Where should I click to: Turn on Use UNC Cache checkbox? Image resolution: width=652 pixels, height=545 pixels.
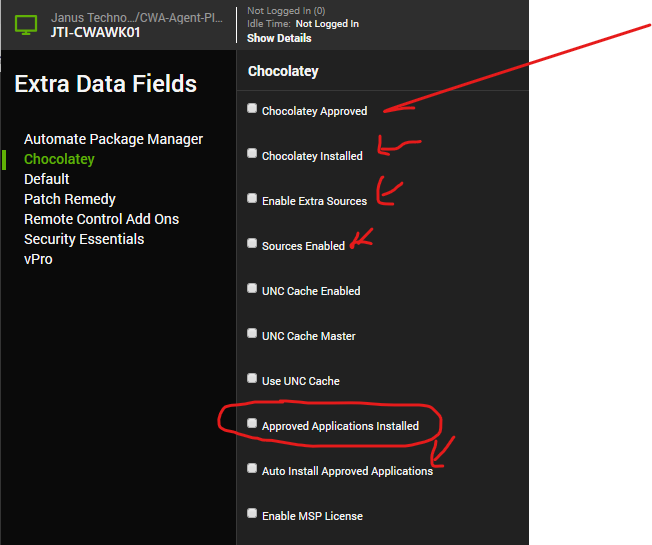pyautogui.click(x=252, y=378)
